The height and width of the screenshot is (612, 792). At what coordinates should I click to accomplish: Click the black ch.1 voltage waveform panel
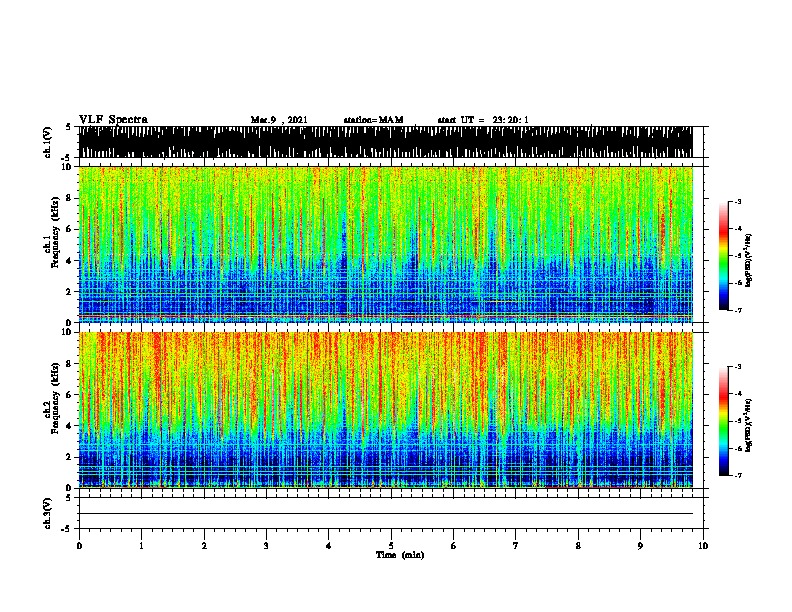385,142
